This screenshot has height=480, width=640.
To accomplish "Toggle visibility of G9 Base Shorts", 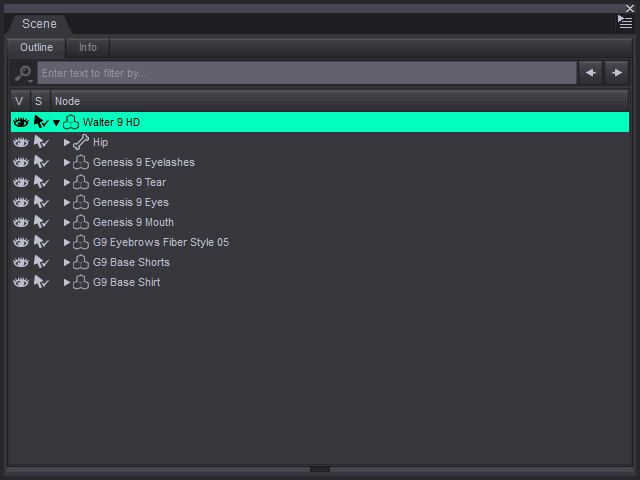I will click(x=21, y=262).
